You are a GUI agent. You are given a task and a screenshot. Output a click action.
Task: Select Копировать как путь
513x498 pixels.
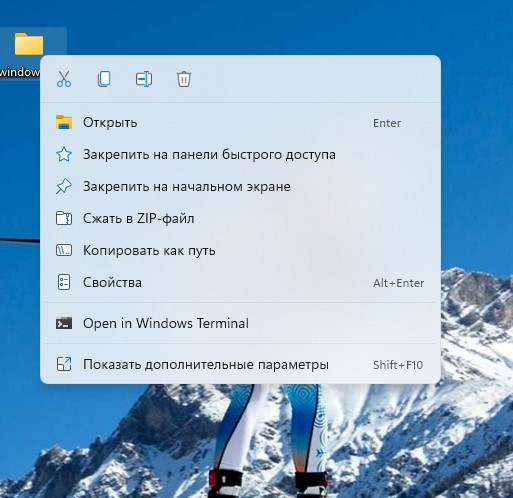[x=240, y=251]
